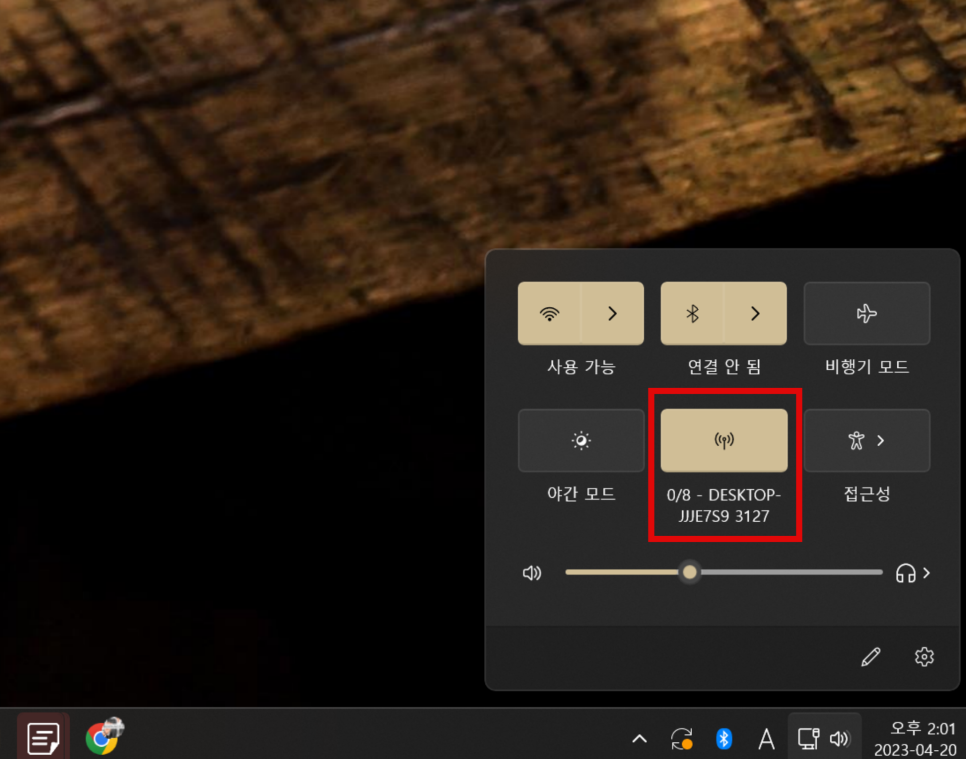Enable airplane mode (비행기 모드)

[867, 314]
